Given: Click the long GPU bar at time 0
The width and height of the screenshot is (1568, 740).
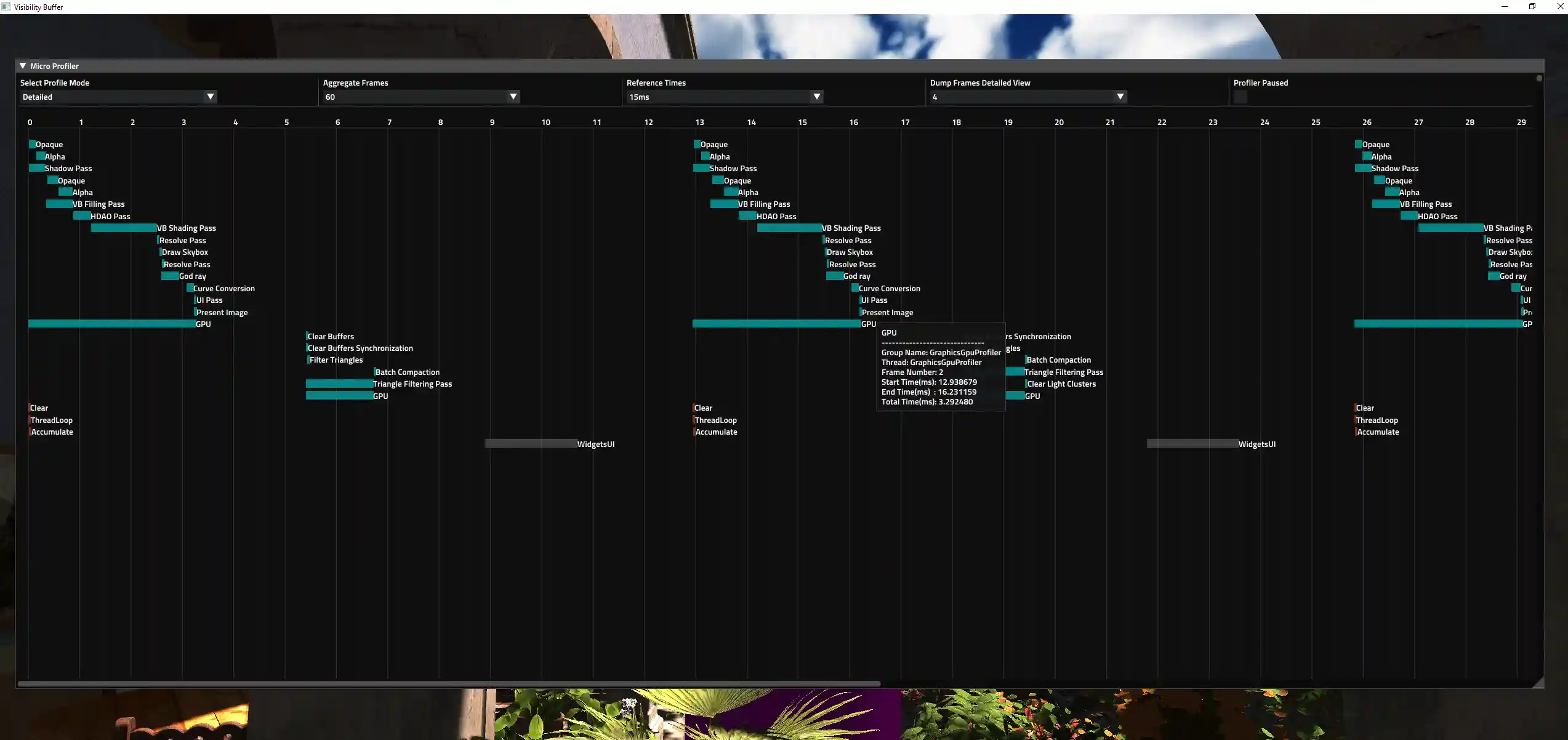Looking at the screenshot, I should (111, 324).
